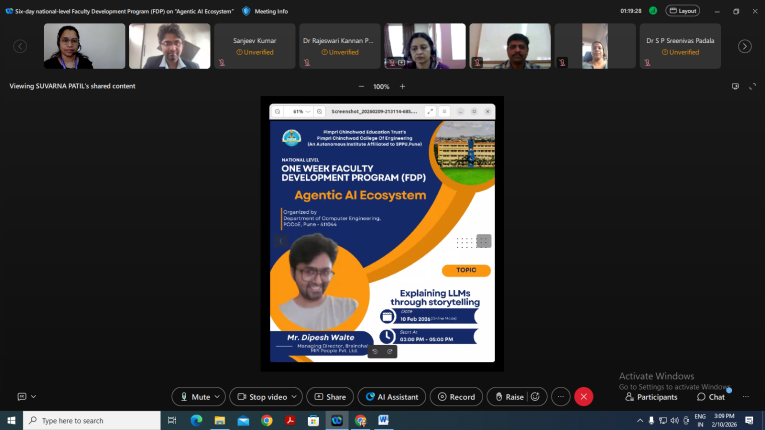This screenshot has width=765, height=430.
Task: Start recording with the Record button
Action: 455,397
